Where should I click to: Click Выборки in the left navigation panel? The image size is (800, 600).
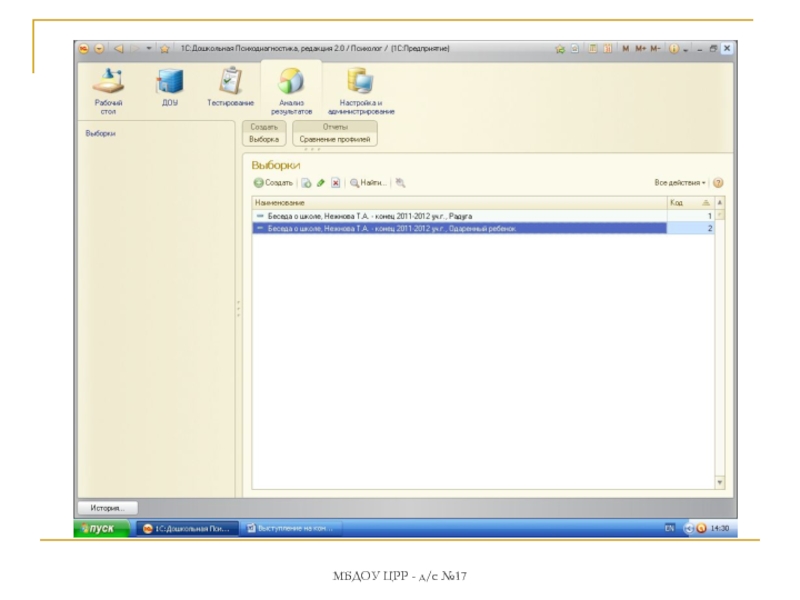(101, 134)
